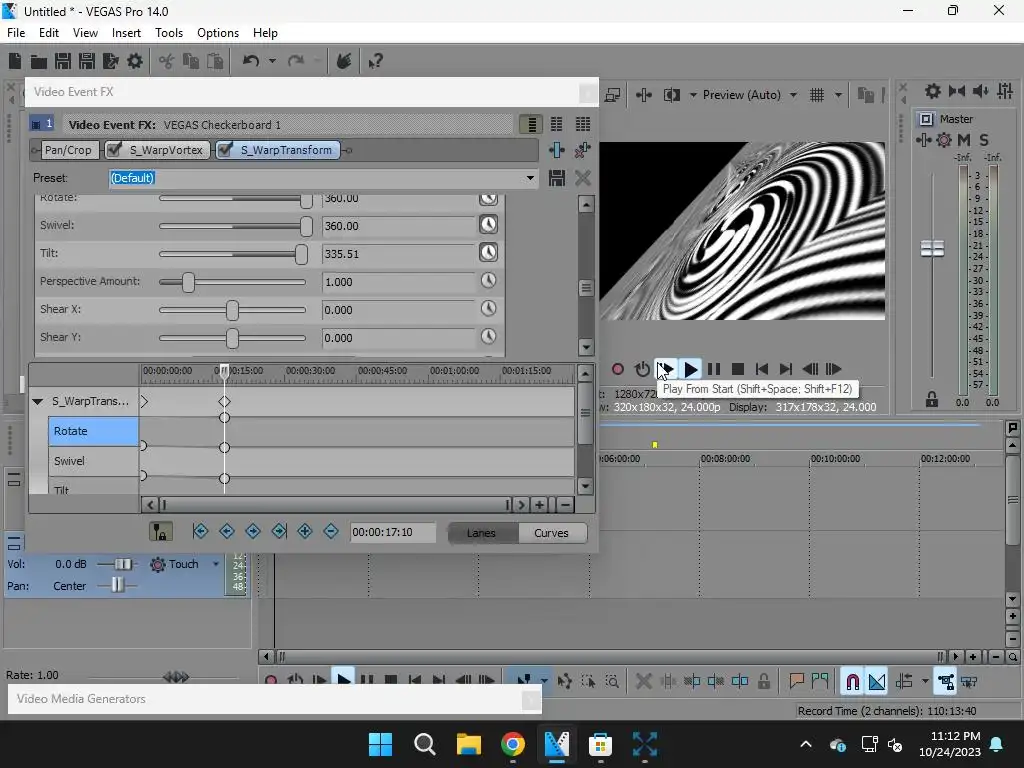The width and height of the screenshot is (1024, 768).
Task: Open the View menu
Action: (85, 33)
